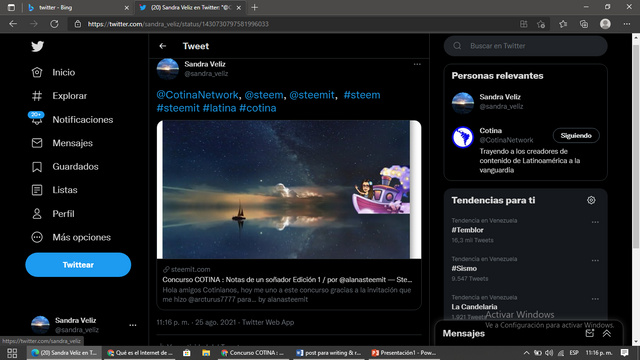Open the Concurso COTINA steemit link title

coord(287,280)
